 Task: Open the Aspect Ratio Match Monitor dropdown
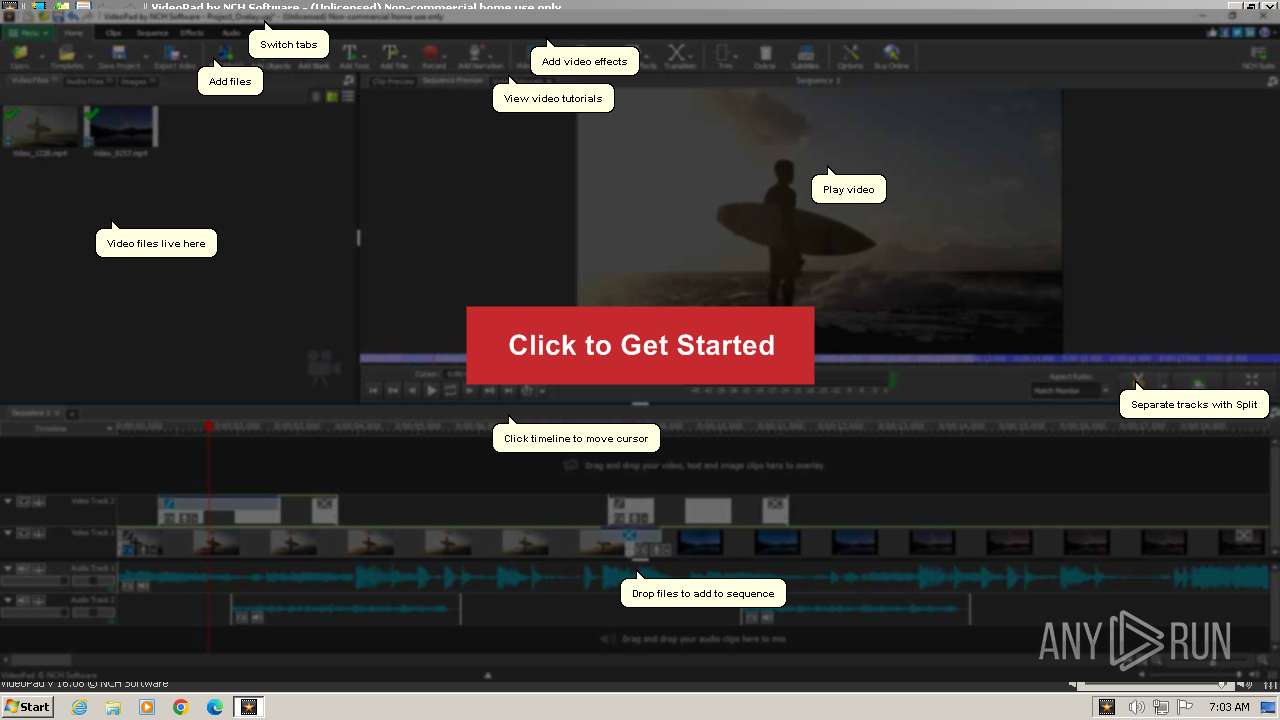1071,391
